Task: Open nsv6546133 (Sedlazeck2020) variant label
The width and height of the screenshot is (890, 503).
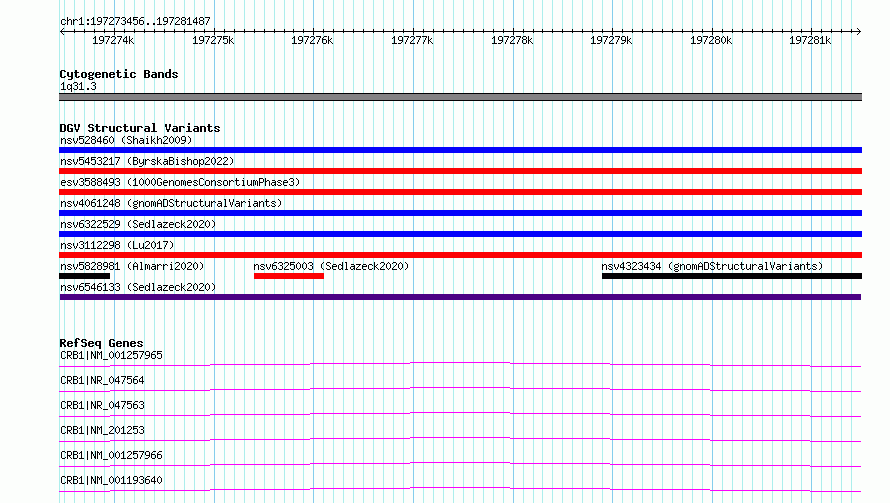Action: [138, 287]
